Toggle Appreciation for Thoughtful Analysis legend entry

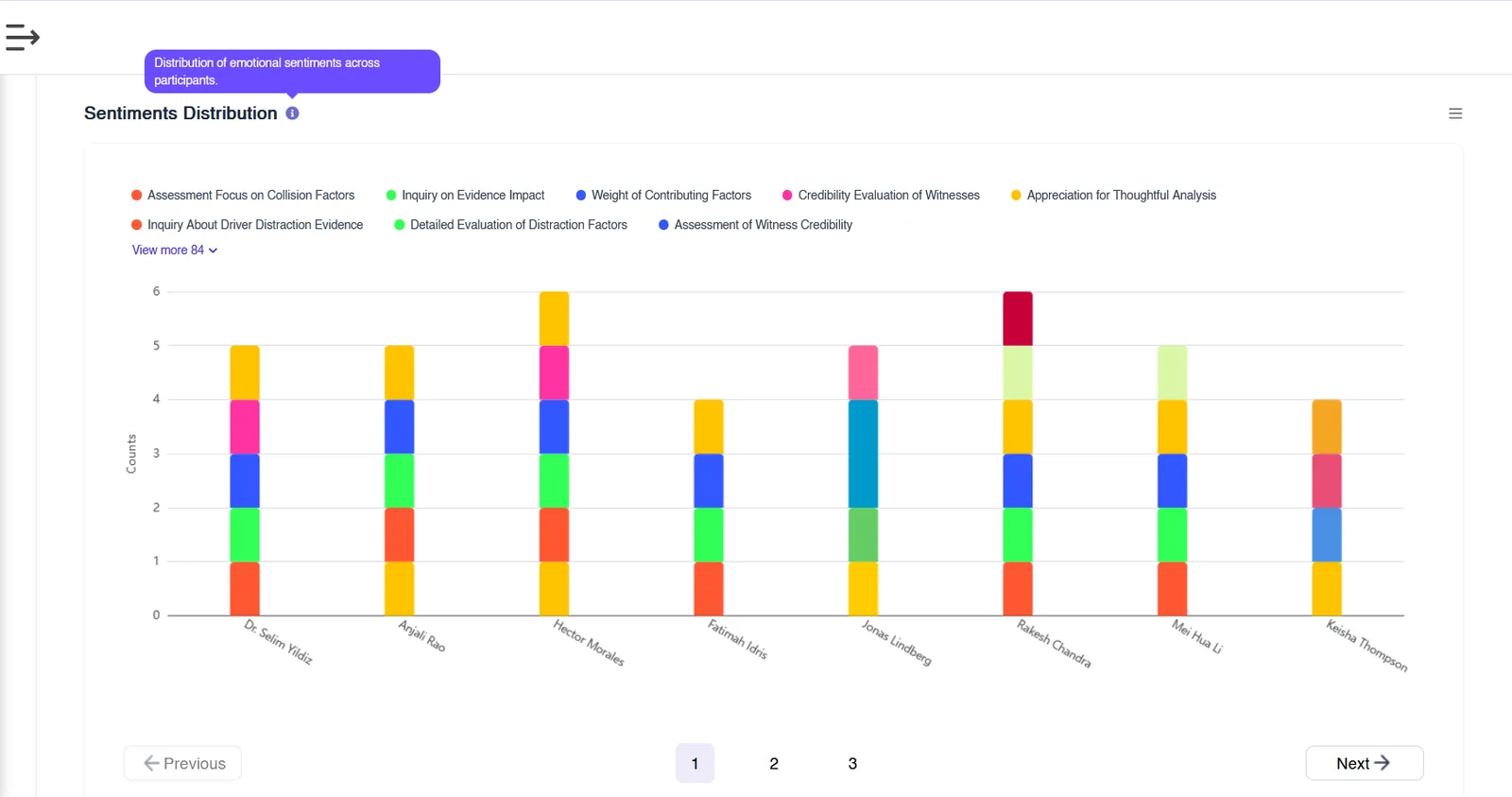(1113, 196)
